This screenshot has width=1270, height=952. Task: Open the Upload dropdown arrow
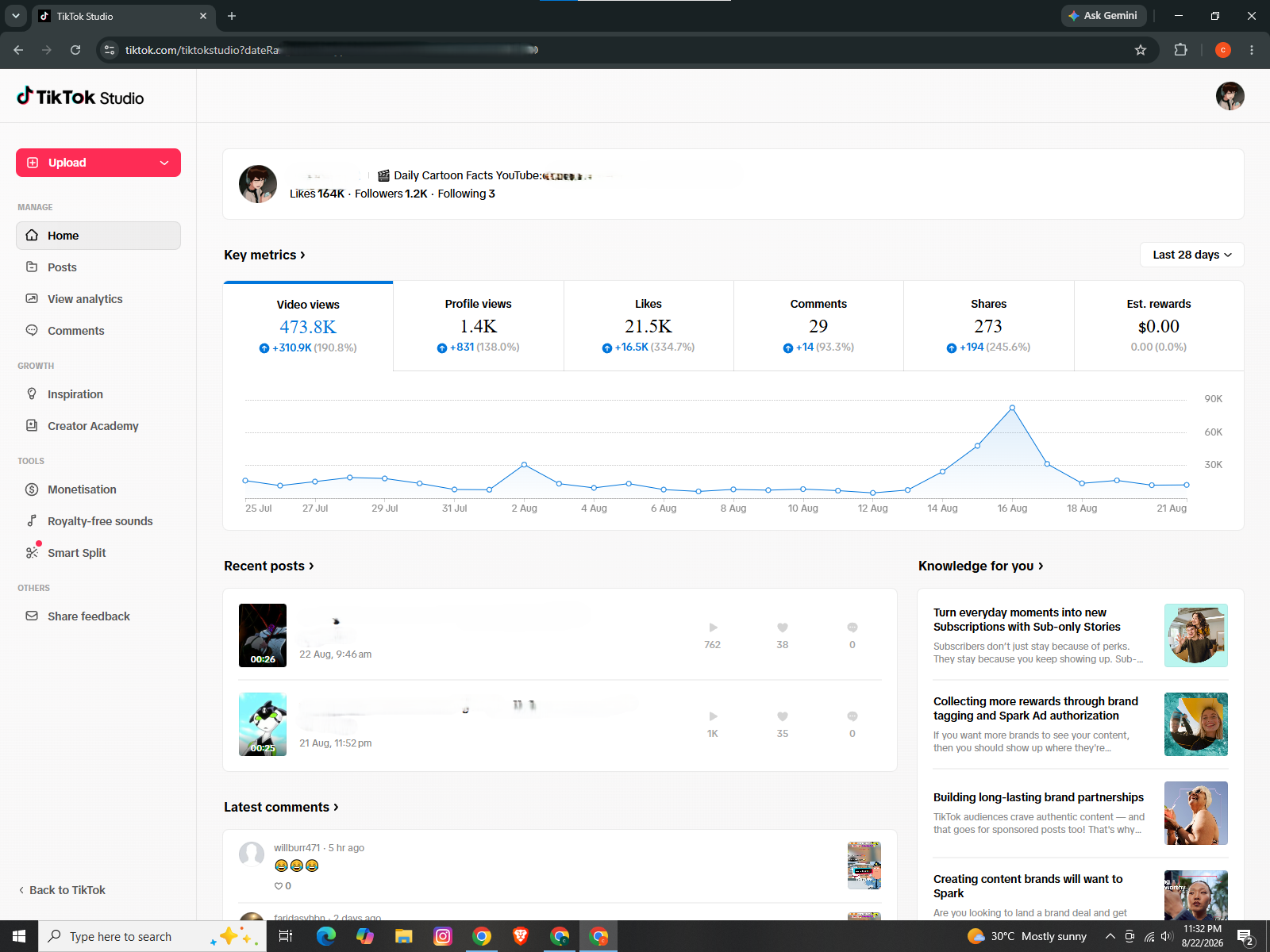point(164,163)
